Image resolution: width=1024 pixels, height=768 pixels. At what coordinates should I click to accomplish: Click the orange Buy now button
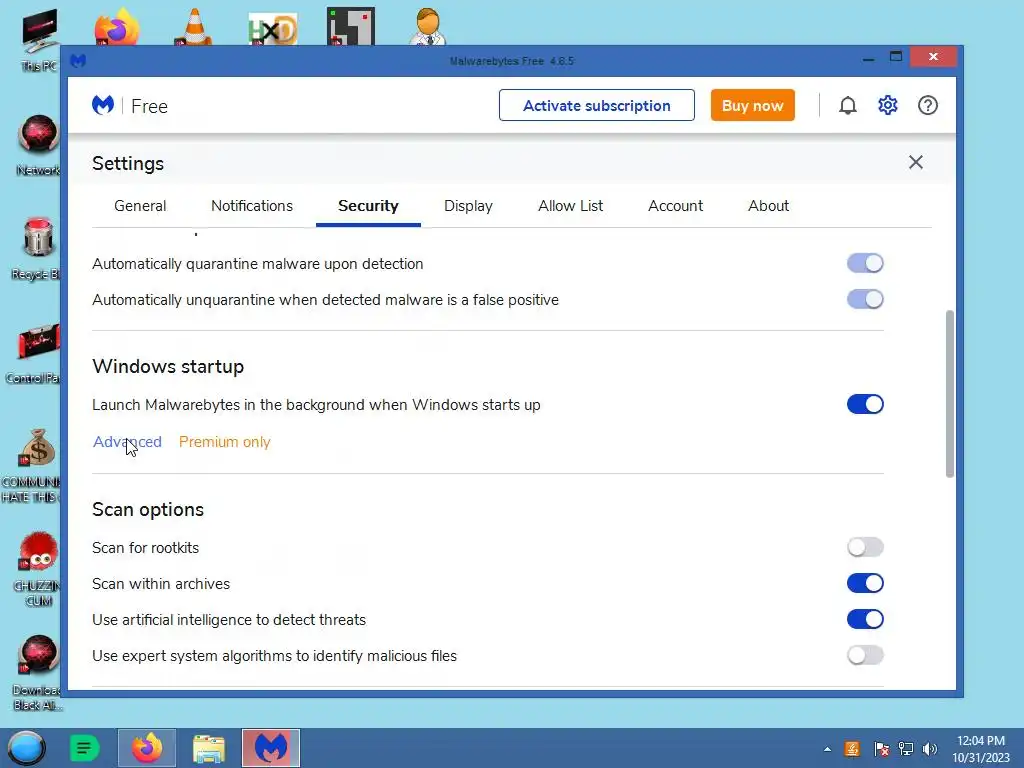click(x=753, y=105)
